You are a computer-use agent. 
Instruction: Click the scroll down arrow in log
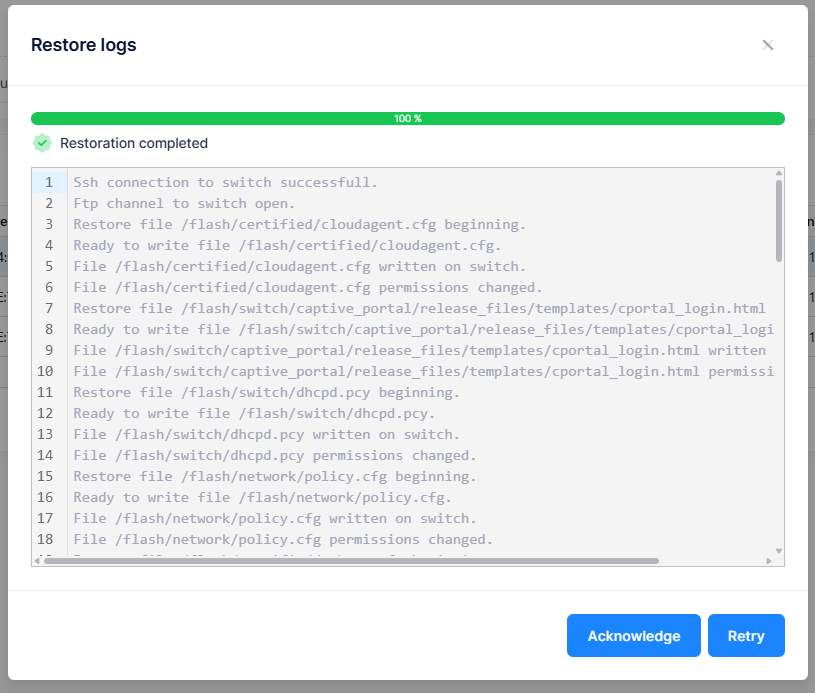click(x=778, y=550)
